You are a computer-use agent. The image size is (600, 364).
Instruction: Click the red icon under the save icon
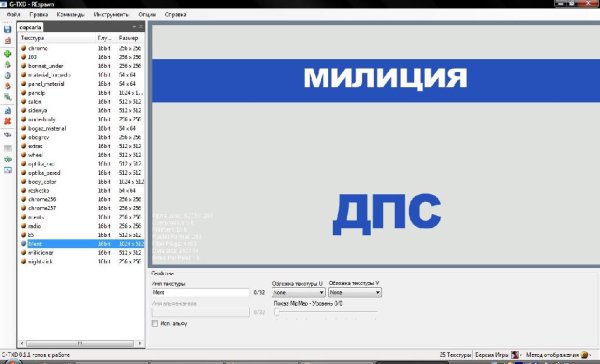tap(7, 41)
